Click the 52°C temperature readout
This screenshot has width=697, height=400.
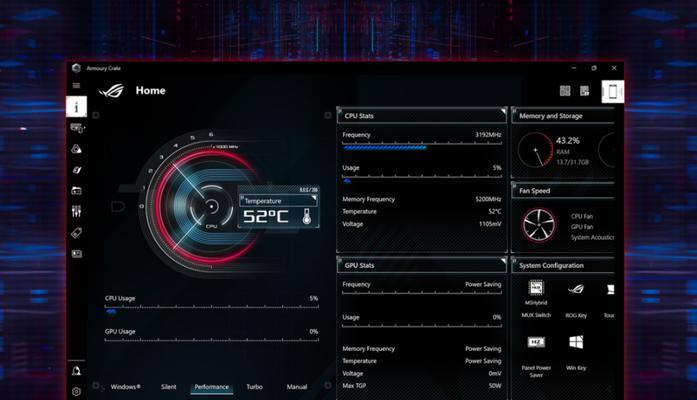[265, 216]
